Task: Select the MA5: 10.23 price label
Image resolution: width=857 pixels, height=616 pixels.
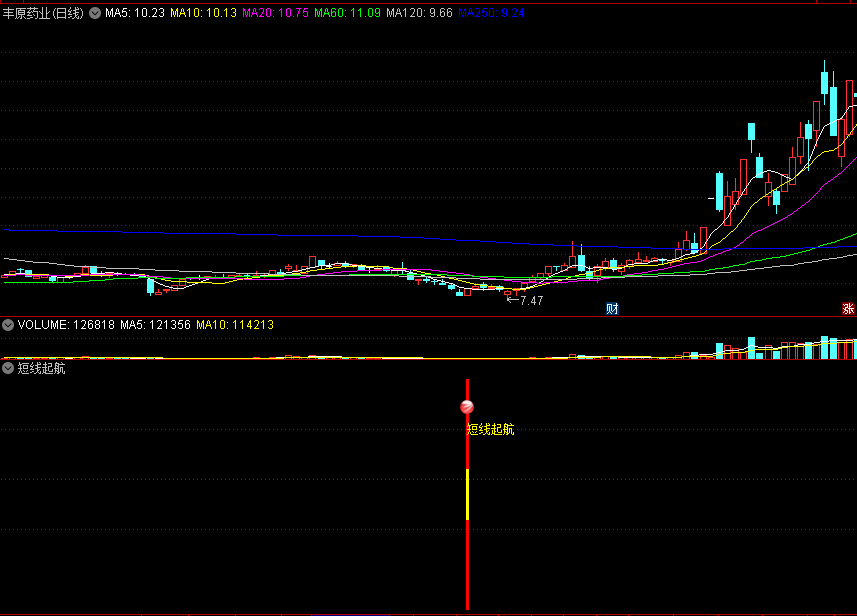Action: [x=135, y=13]
